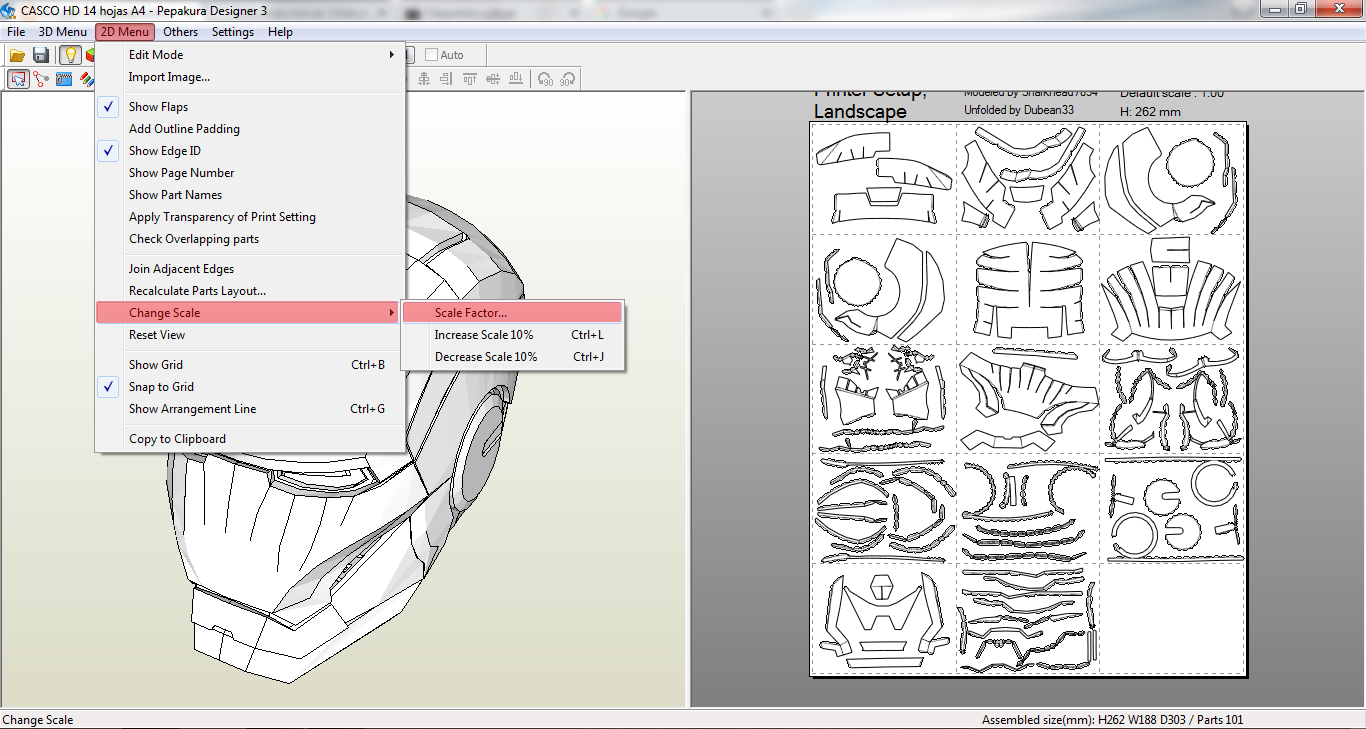Choose Join Adjacent Edges
The height and width of the screenshot is (729, 1366).
(x=250, y=269)
